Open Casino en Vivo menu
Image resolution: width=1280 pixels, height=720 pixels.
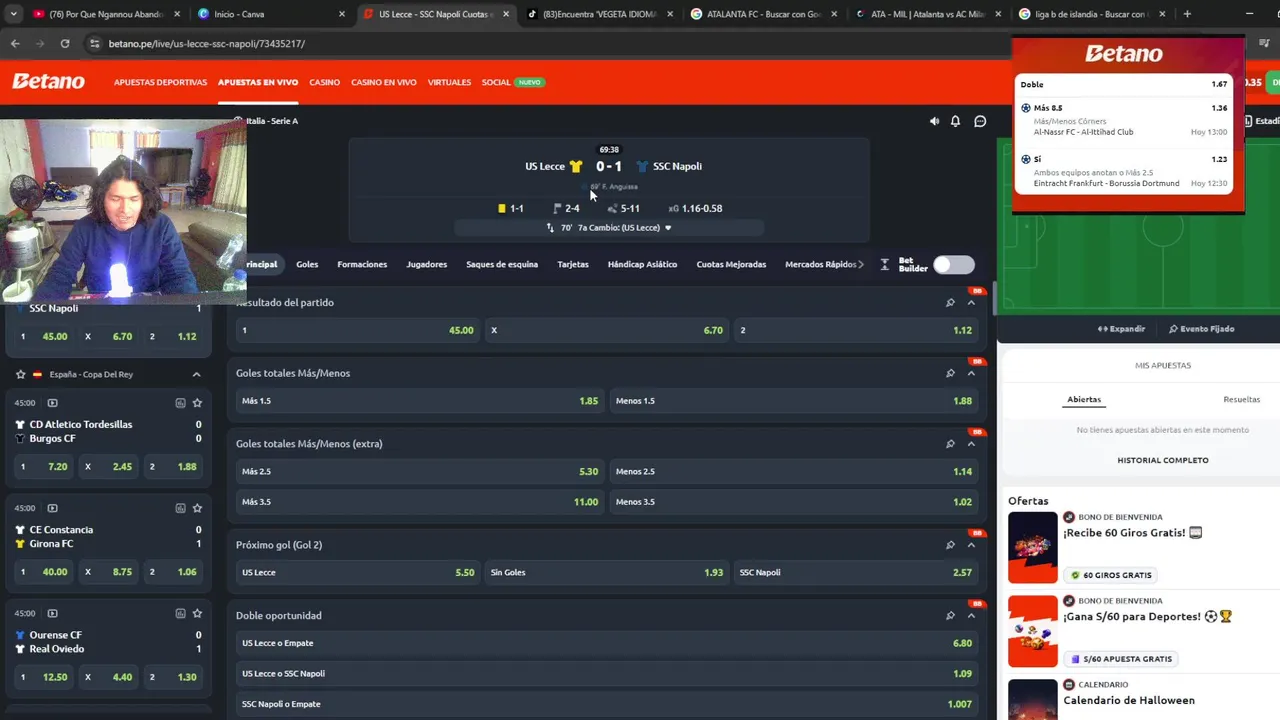(x=384, y=82)
